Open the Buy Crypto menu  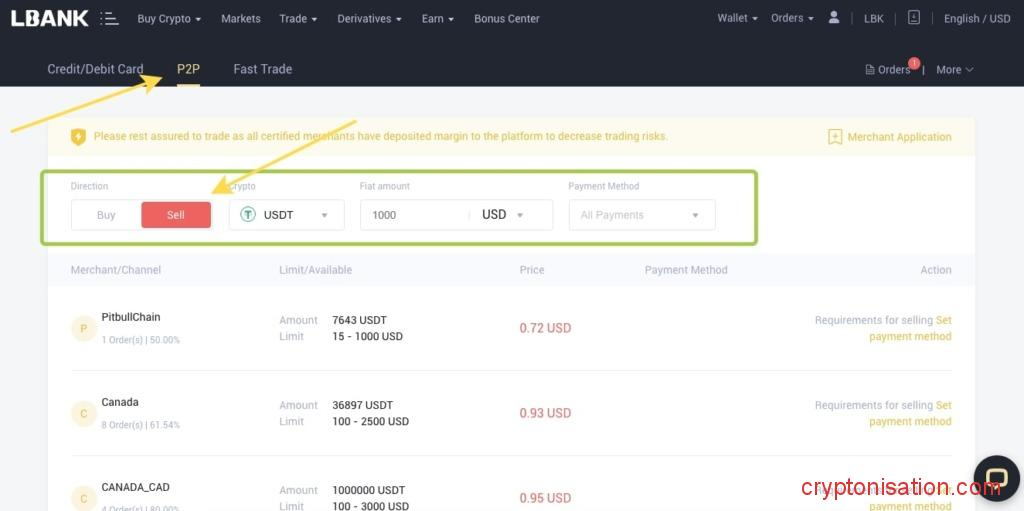(168, 18)
